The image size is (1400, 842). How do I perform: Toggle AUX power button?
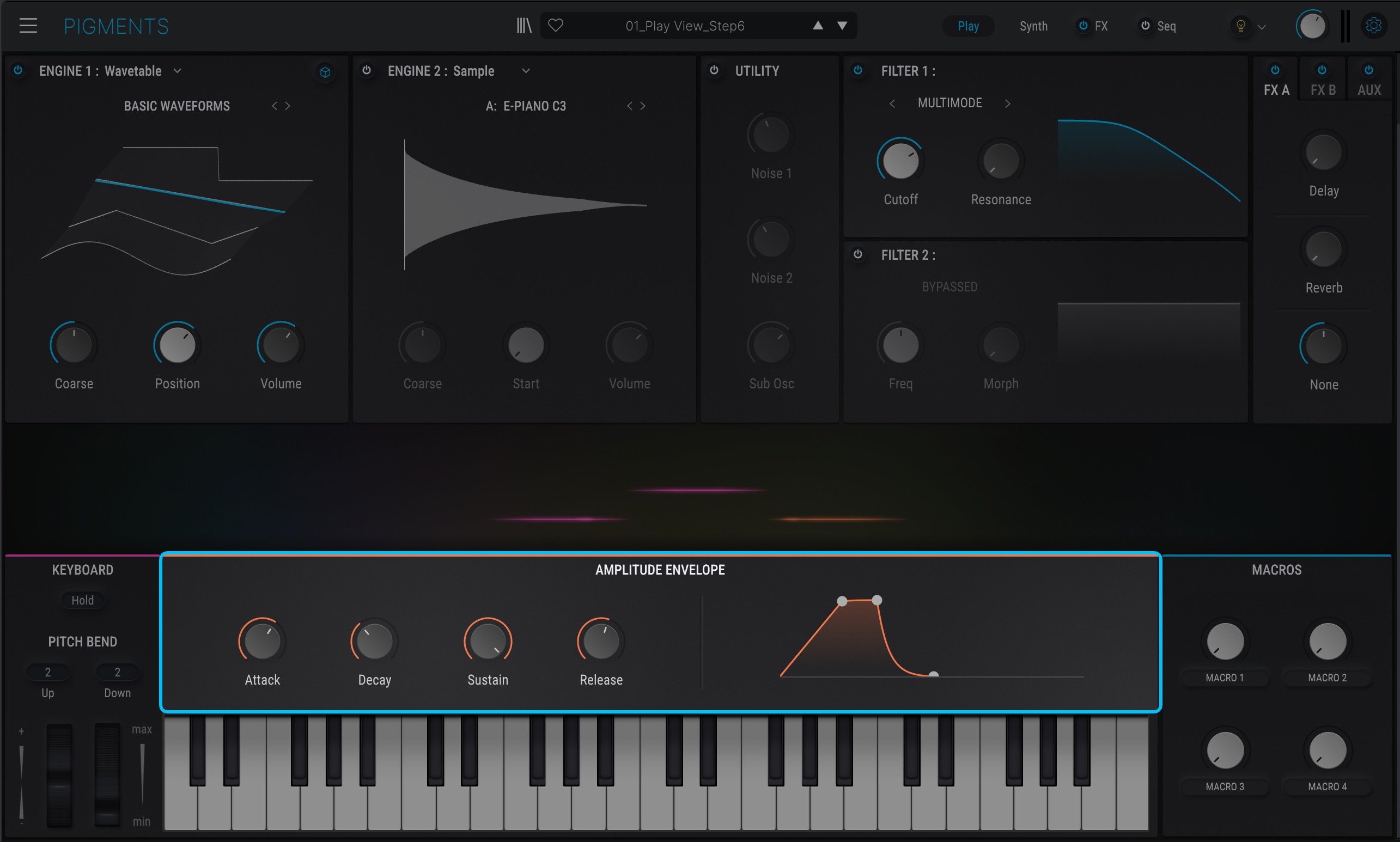pos(1369,70)
